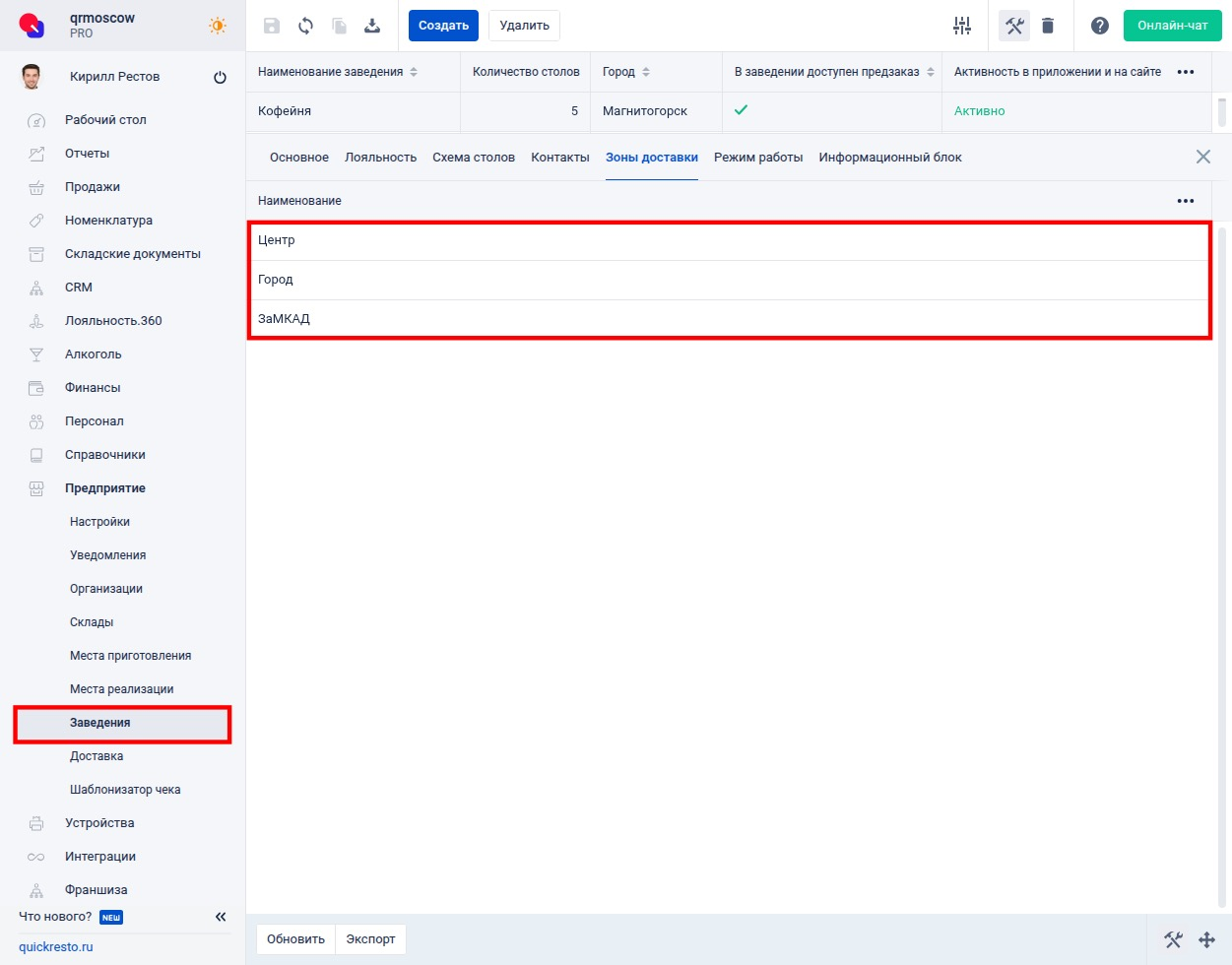
Task: Close the establishment details panel
Action: coord(1202,157)
